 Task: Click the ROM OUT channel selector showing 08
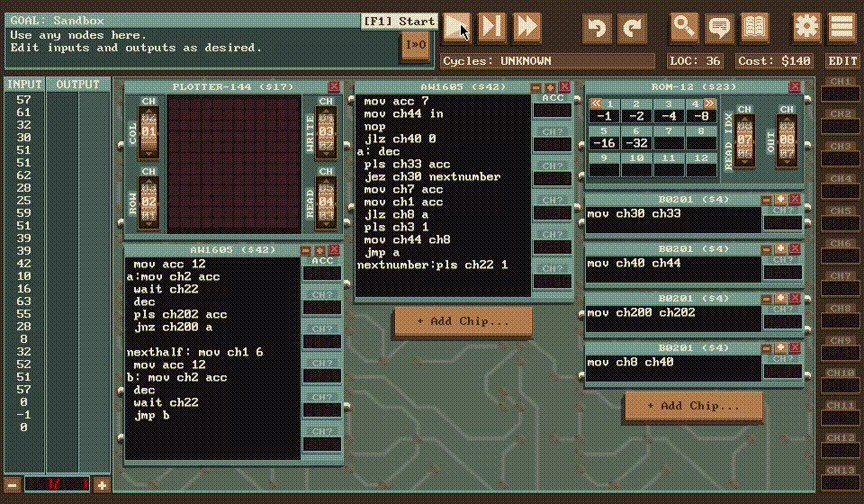pyautogui.click(x=786, y=140)
